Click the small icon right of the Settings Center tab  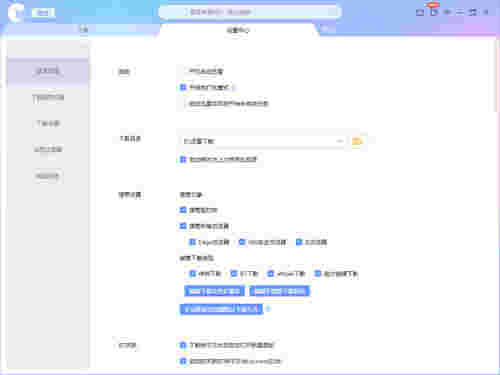324,30
